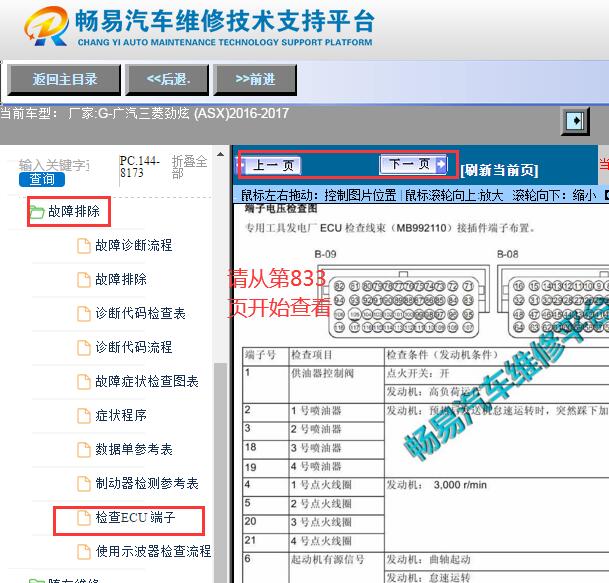Click the PC.144-8173 text label

pos(139,167)
